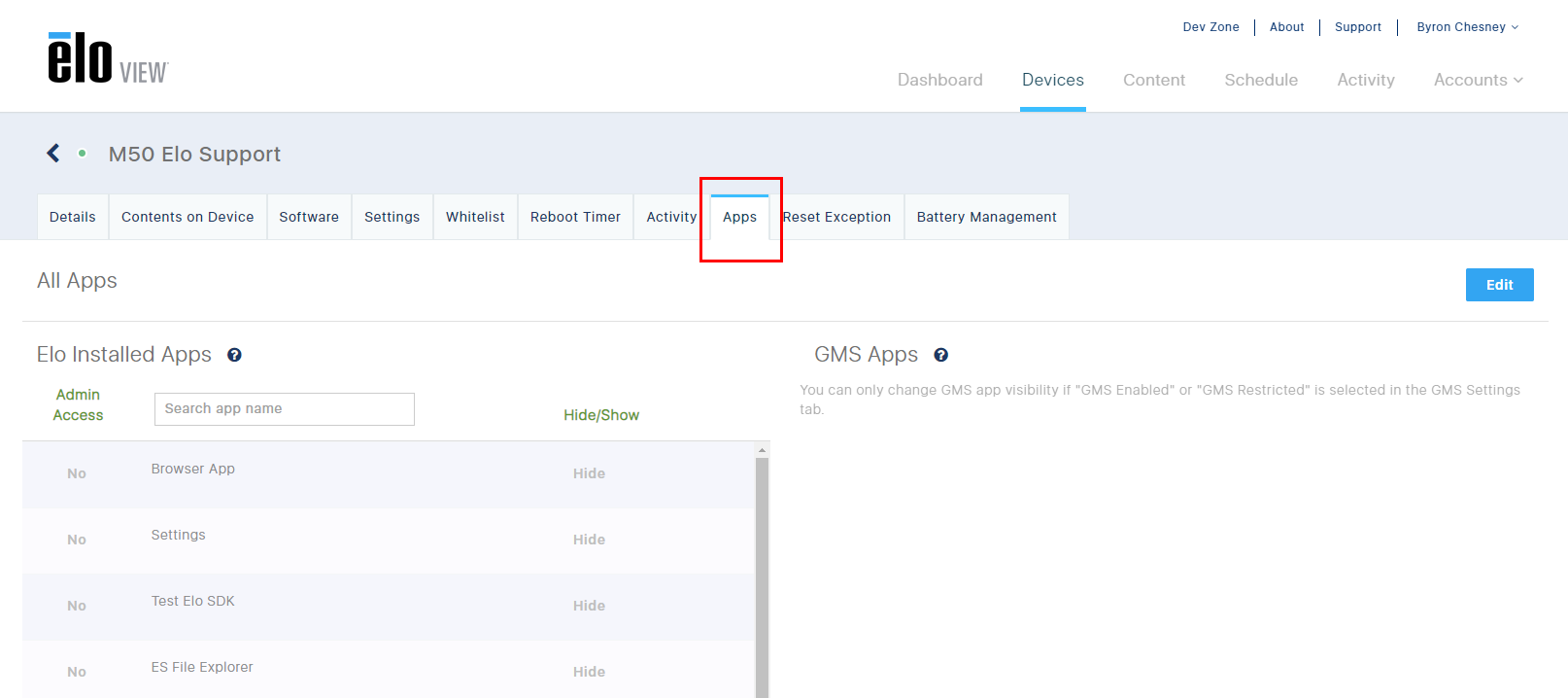The width and height of the screenshot is (1568, 698).
Task: Expand the Accounts dropdown menu
Action: coord(1478,80)
